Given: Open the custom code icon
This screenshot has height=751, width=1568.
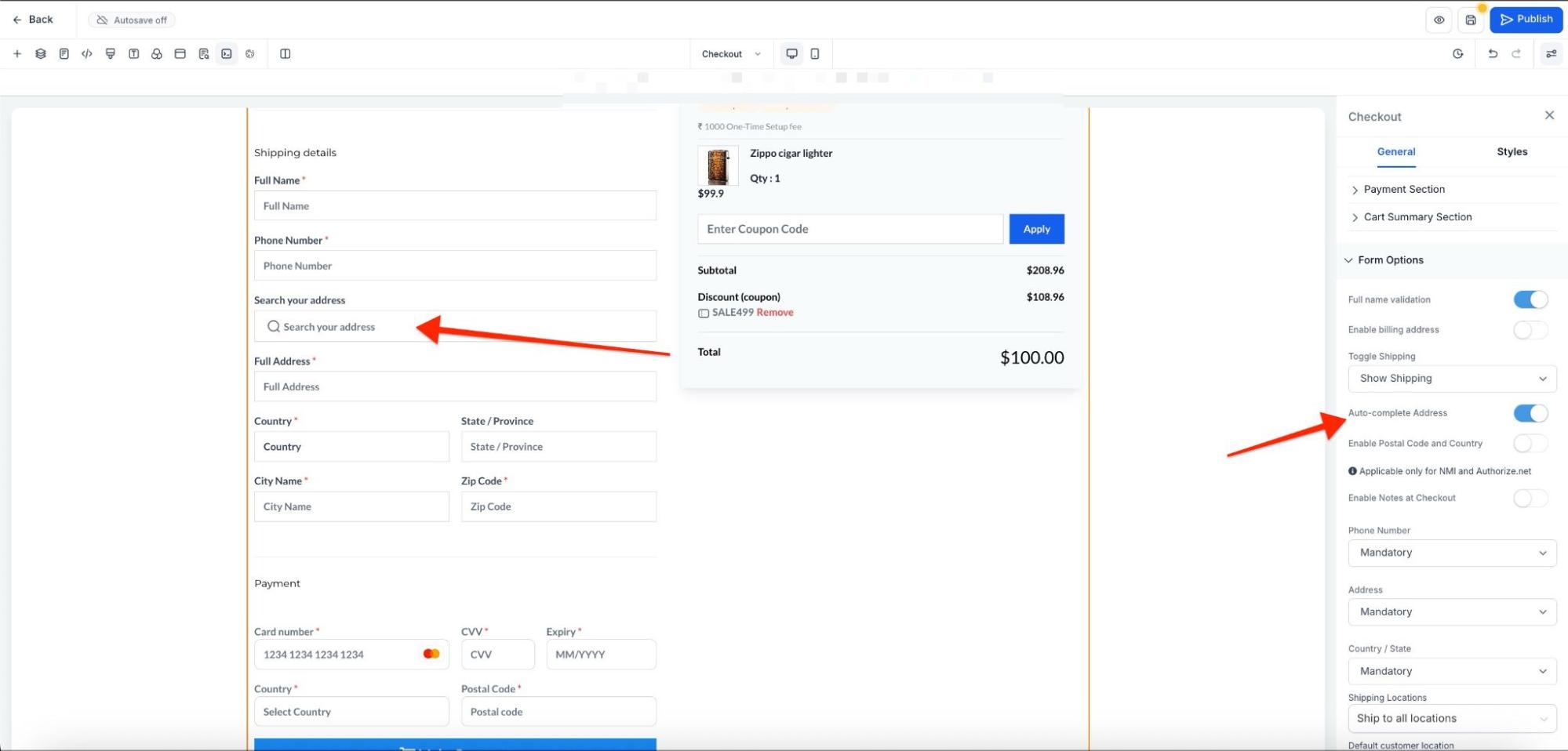Looking at the screenshot, I should [x=87, y=54].
